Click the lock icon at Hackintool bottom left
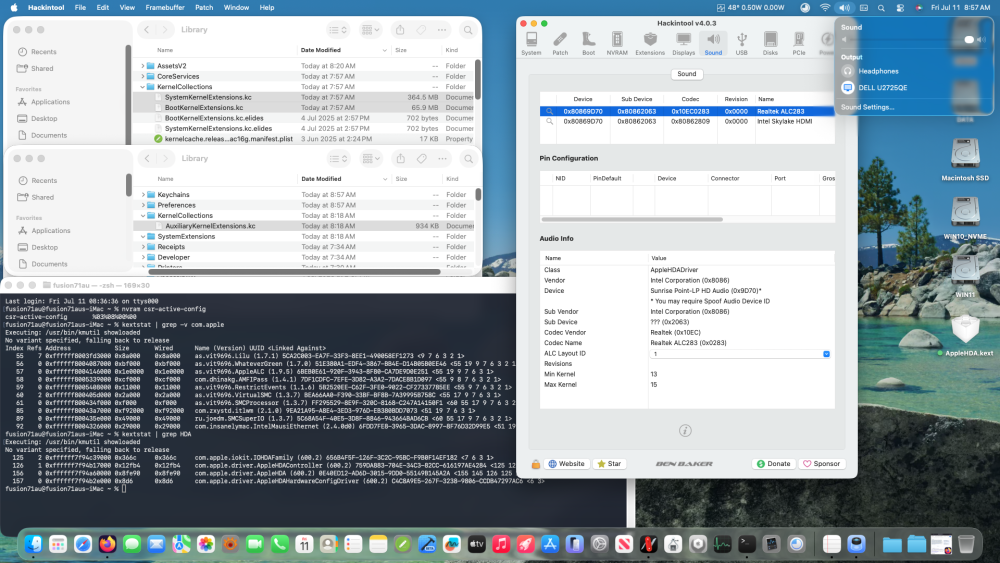The width and height of the screenshot is (1000, 563). pyautogui.click(x=536, y=464)
